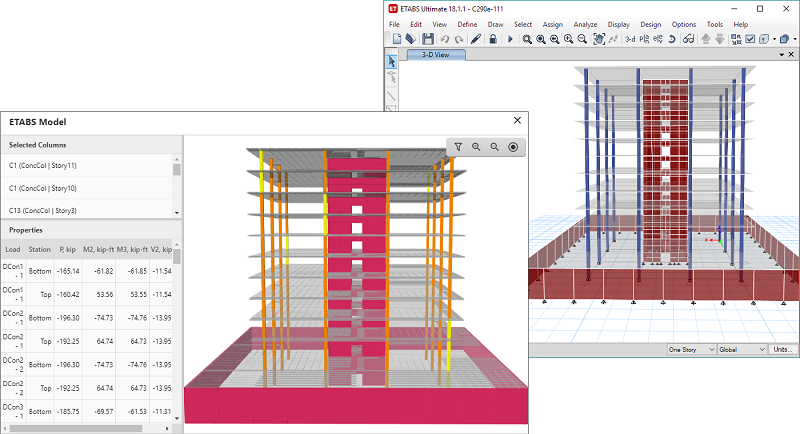Click the M2, kip-ft column header
800x434 pixels.
pyautogui.click(x=98, y=249)
